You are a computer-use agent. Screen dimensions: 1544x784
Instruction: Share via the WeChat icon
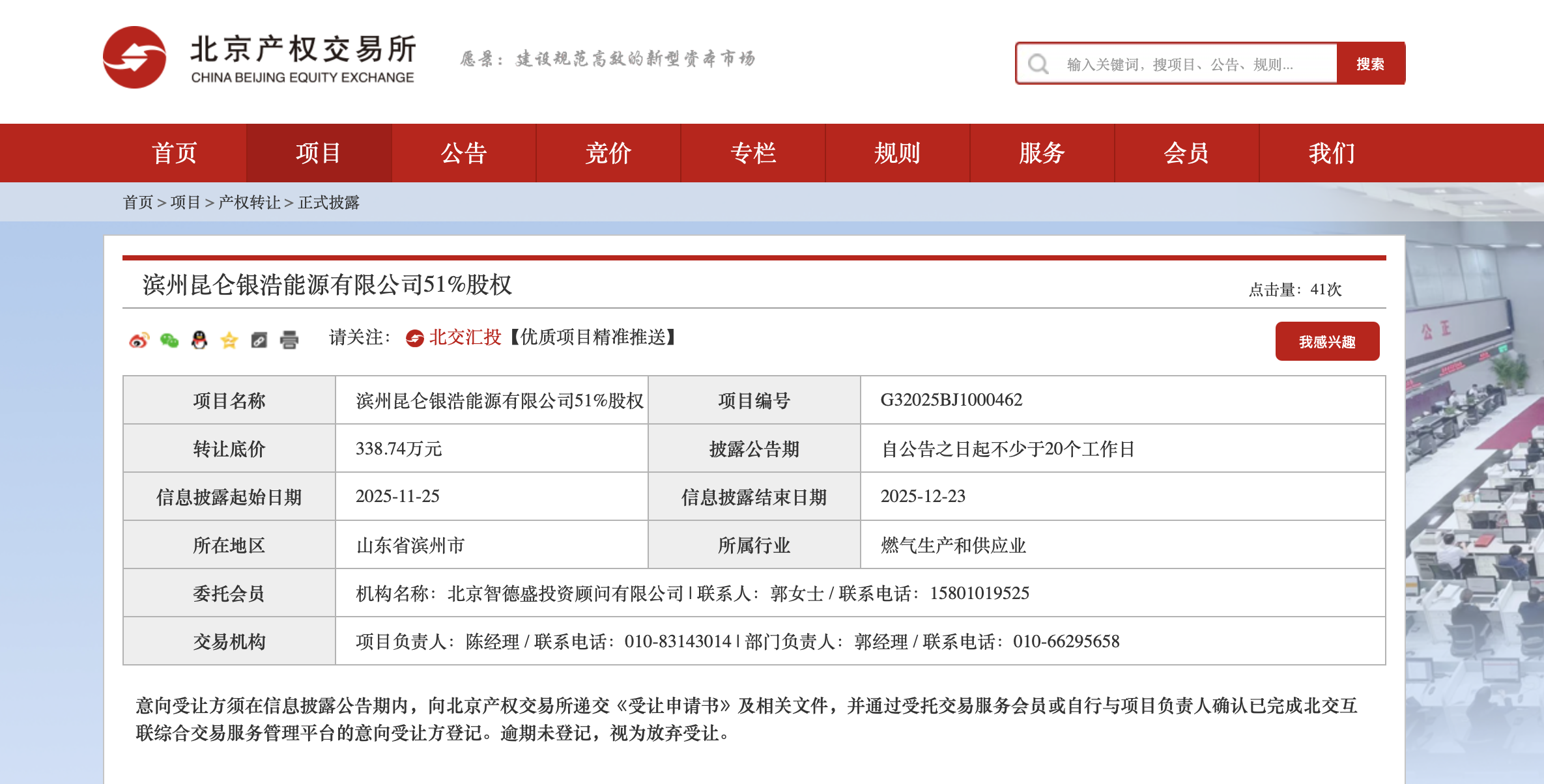point(169,340)
